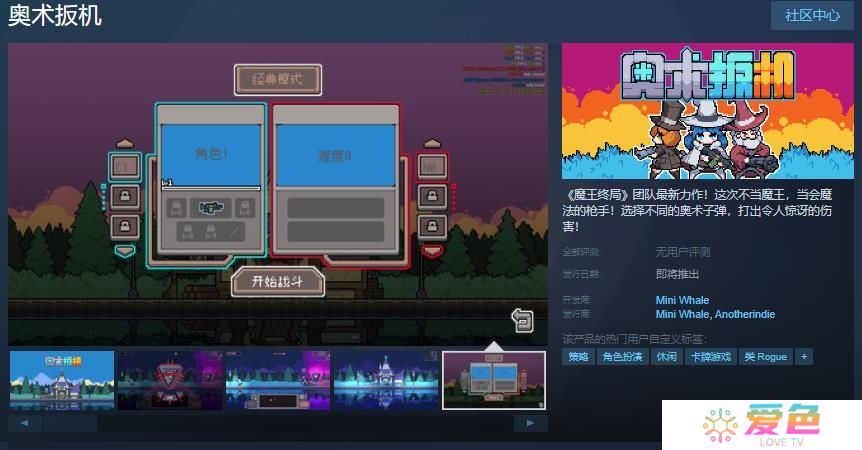Click the 开始战斗 button in the screenshot

[278, 282]
